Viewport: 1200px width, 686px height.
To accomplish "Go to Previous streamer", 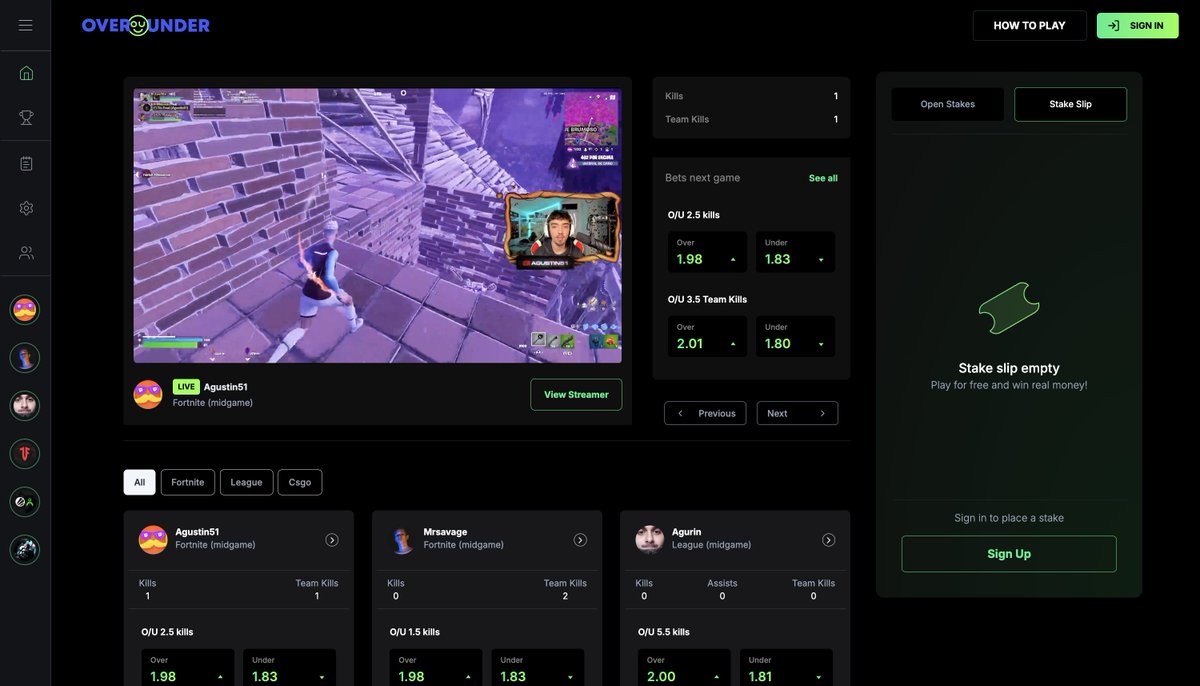I will click(x=705, y=413).
